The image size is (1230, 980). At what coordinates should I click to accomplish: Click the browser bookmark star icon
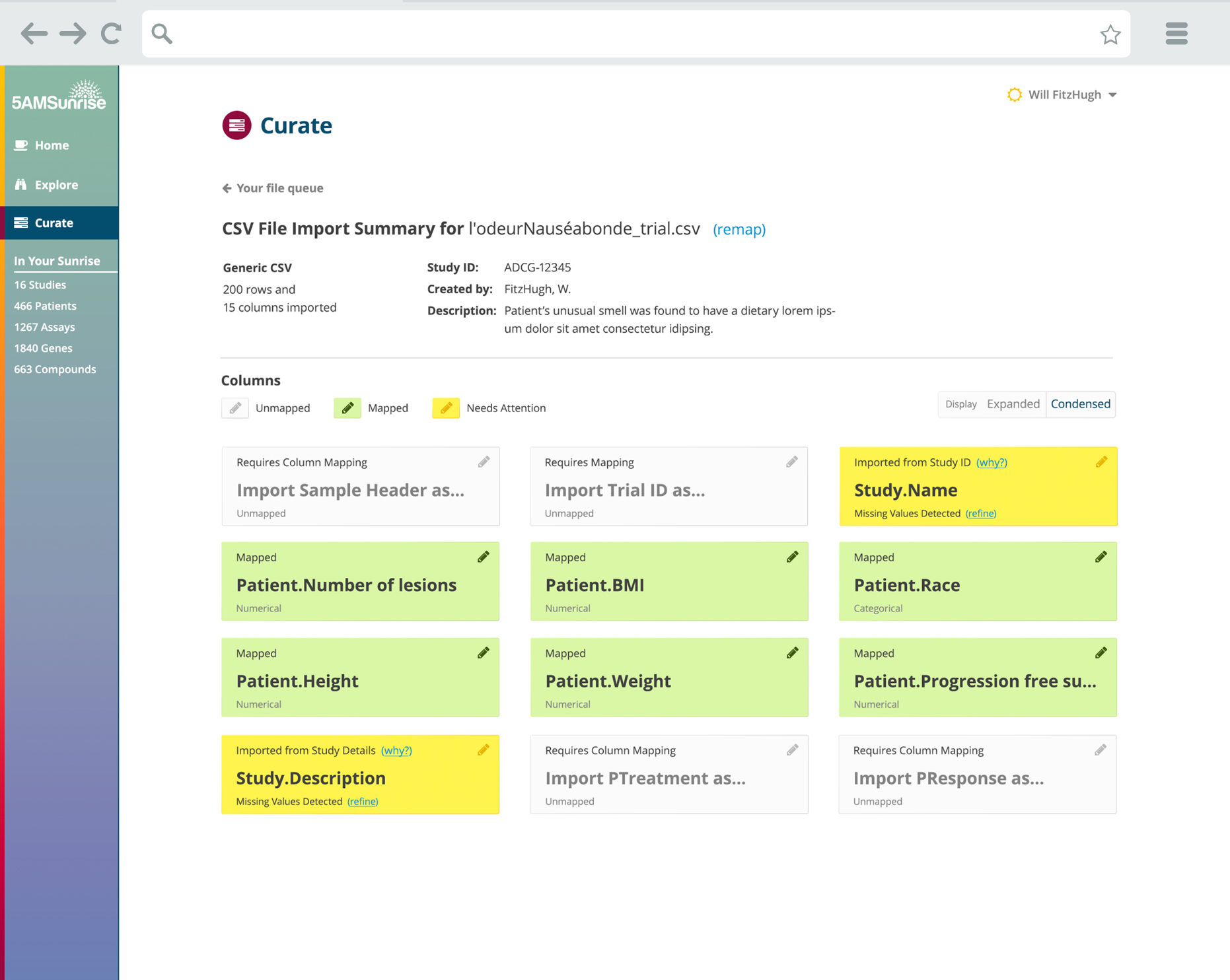coord(1110,34)
